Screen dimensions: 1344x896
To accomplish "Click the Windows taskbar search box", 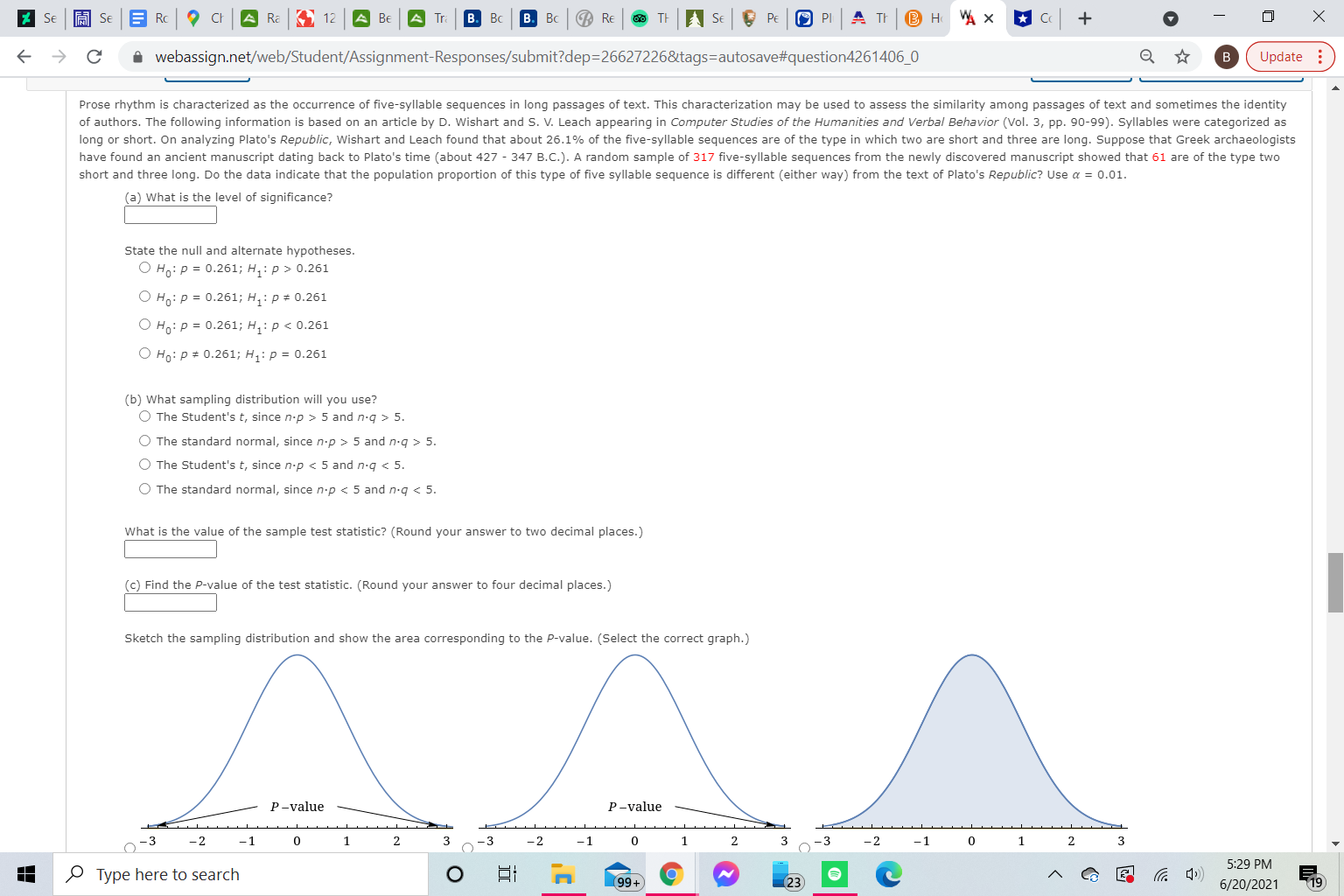I will (x=241, y=874).
